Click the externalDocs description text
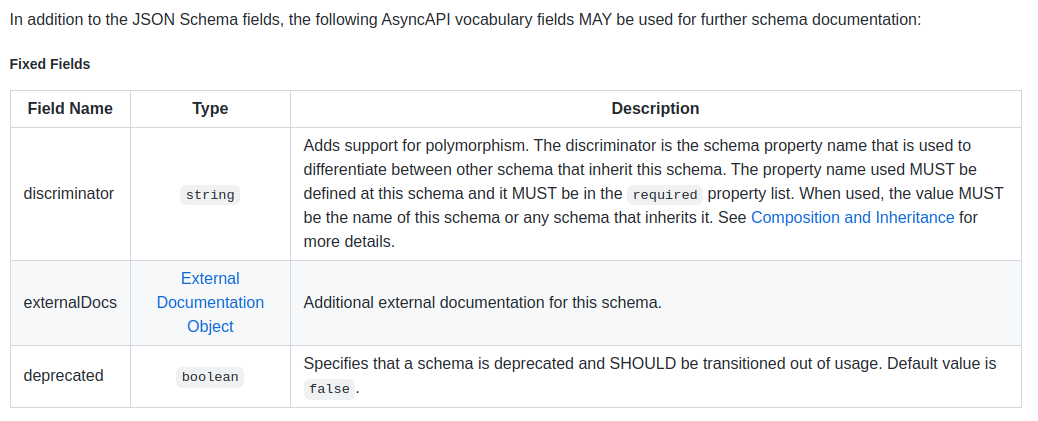The width and height of the screenshot is (1038, 421). (483, 303)
